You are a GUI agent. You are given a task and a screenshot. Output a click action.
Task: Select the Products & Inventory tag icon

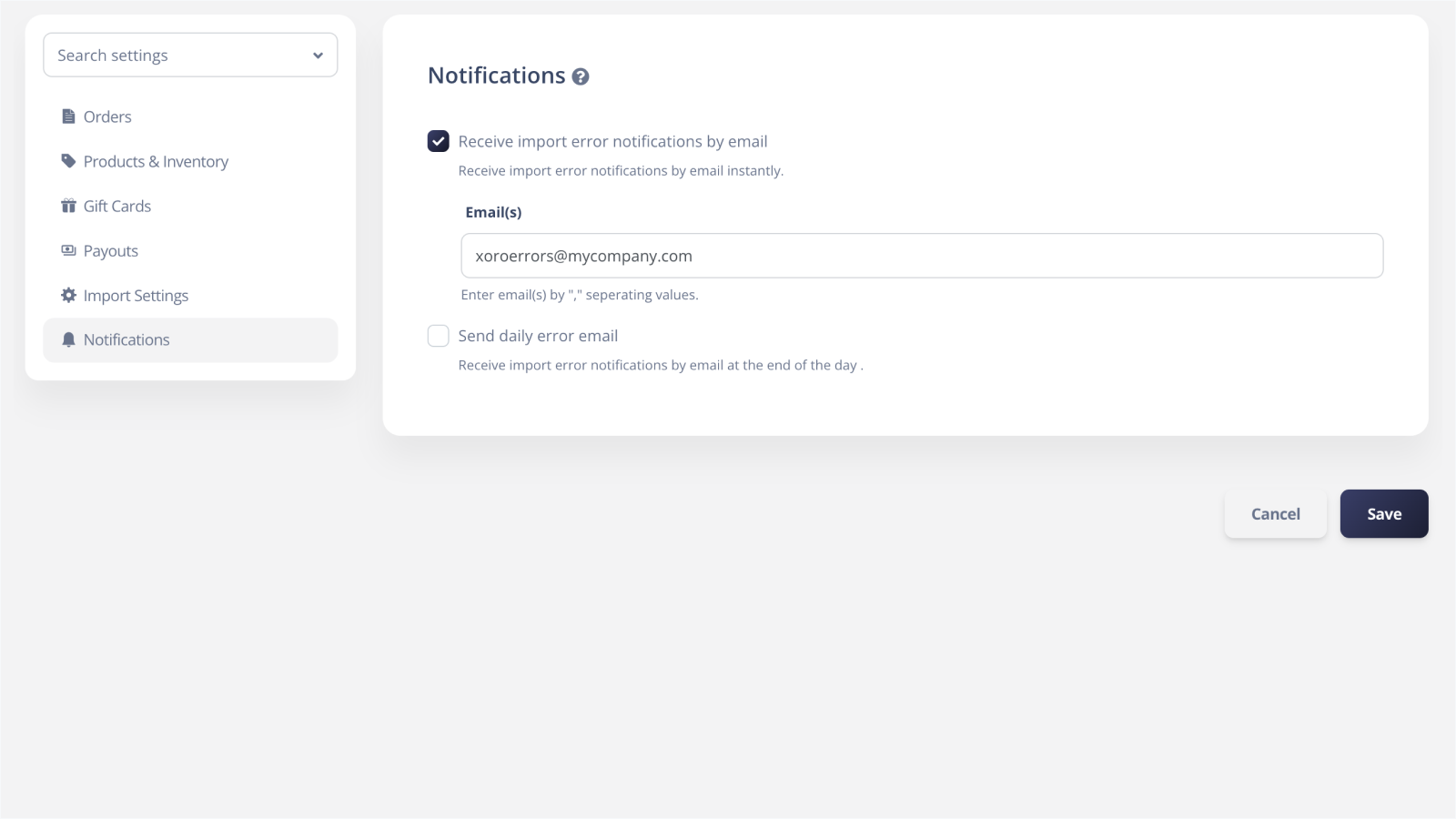pos(68,161)
